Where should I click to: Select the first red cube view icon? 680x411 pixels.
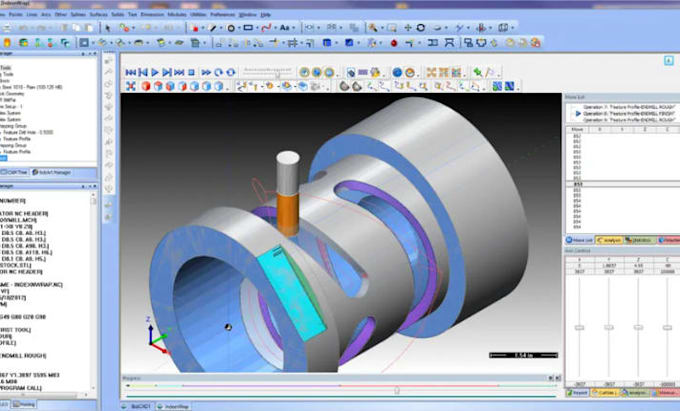point(146,86)
